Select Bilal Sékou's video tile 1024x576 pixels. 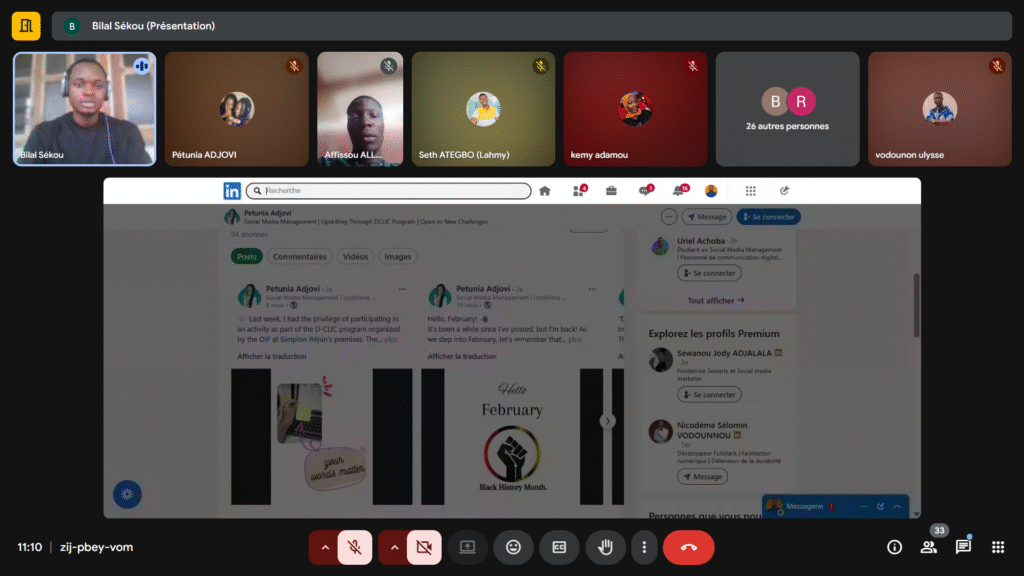point(84,109)
